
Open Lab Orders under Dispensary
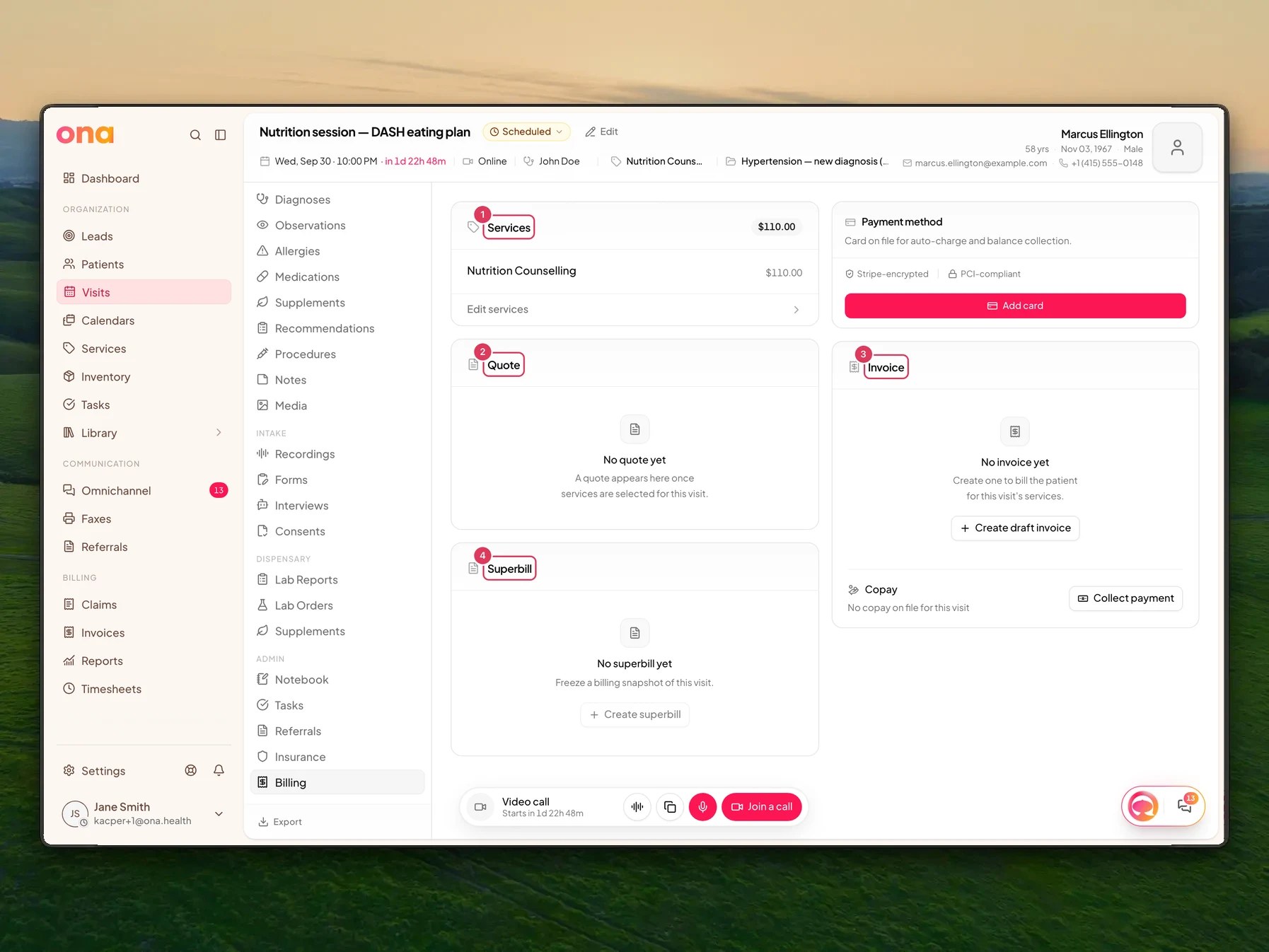[x=337, y=605]
